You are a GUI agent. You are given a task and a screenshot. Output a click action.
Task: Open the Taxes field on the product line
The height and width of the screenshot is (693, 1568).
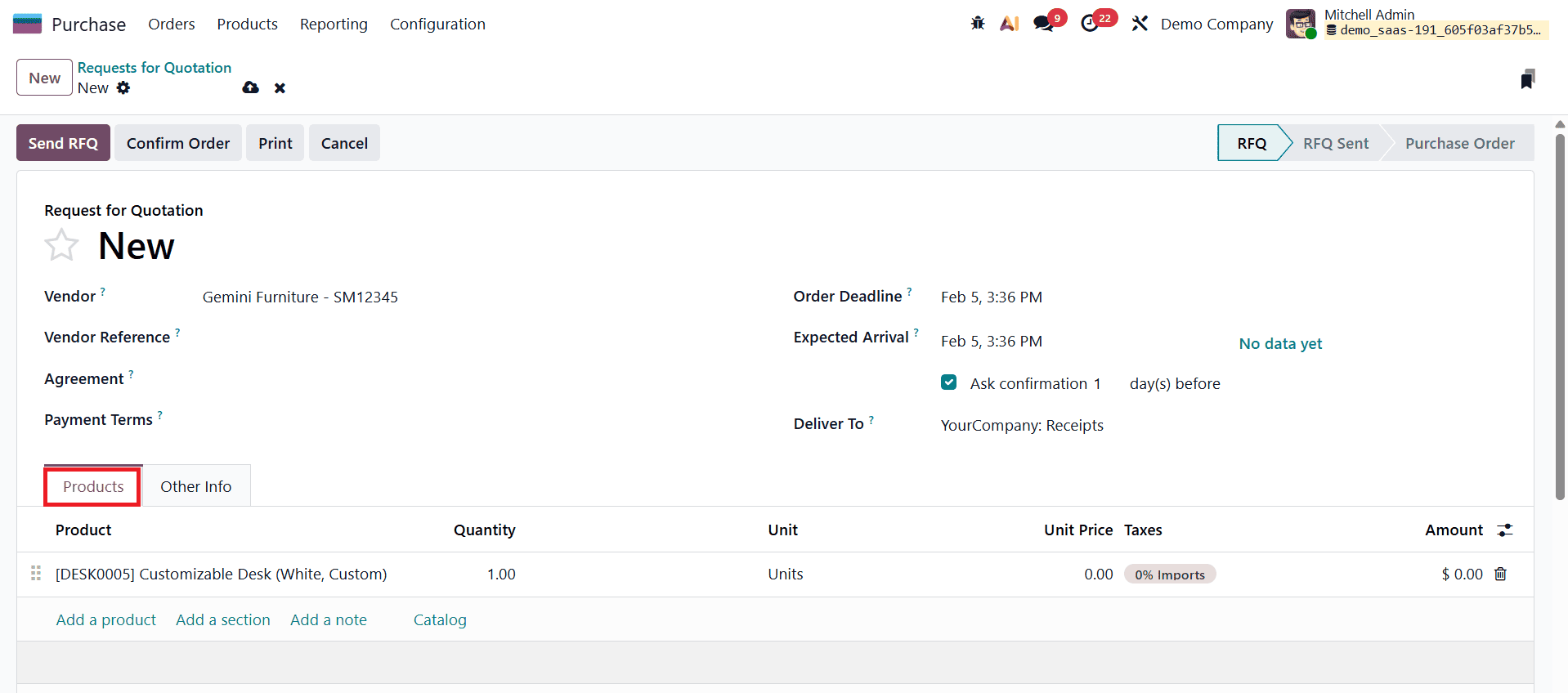click(1170, 574)
